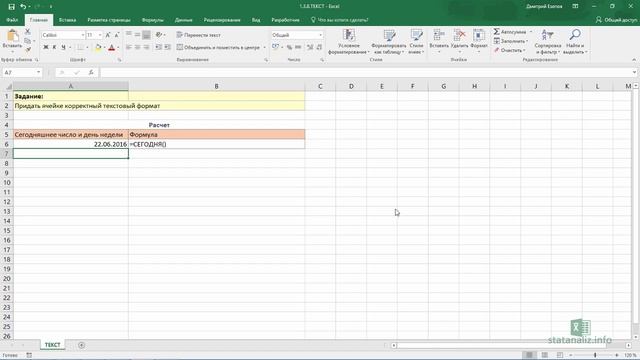
Task: Click the cell borders icon
Action: coord(80,47)
